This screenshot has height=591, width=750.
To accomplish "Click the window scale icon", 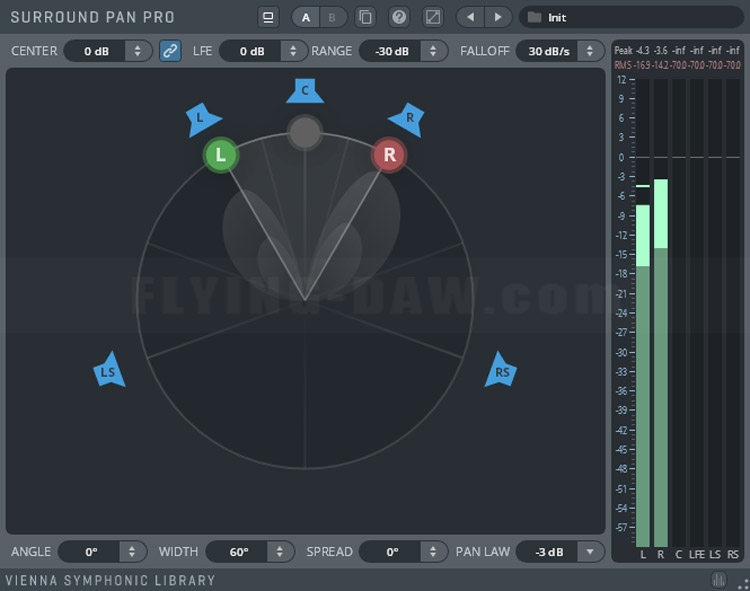I will [x=432, y=18].
